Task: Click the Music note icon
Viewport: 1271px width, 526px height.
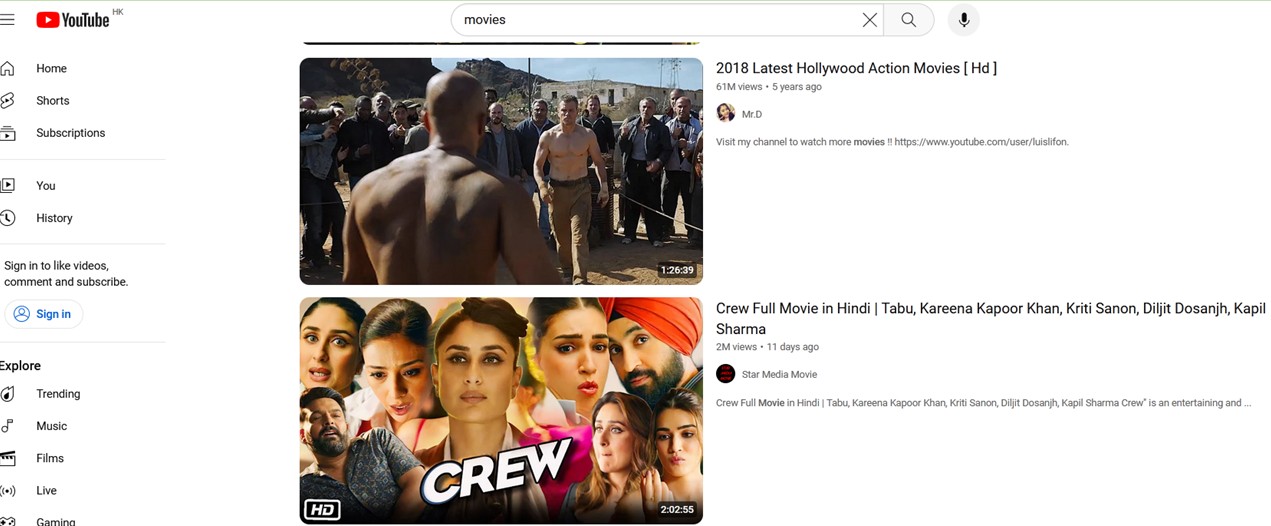Action: pyautogui.click(x=7, y=426)
